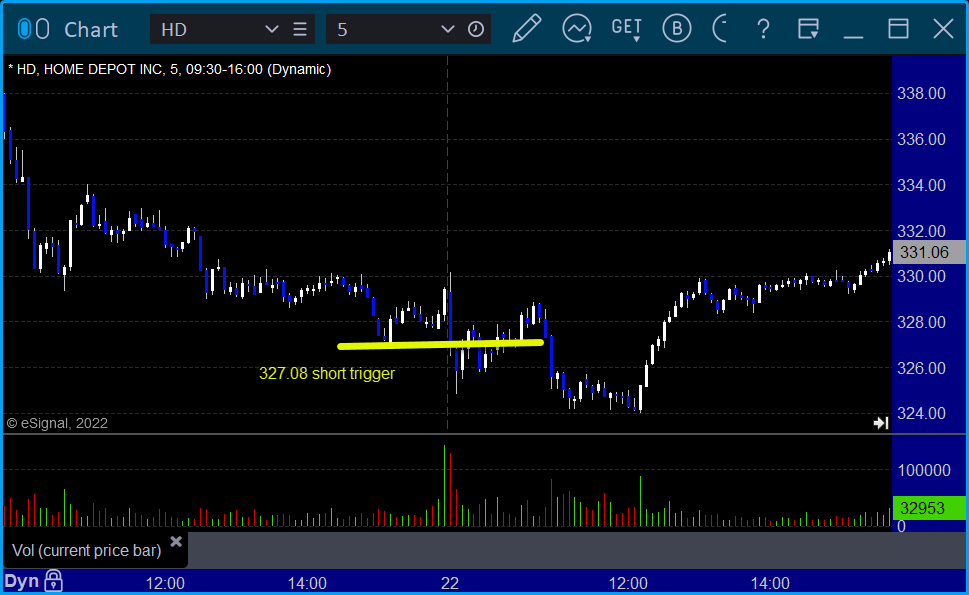Close the chart window
This screenshot has width=969, height=595.
coord(943,29)
